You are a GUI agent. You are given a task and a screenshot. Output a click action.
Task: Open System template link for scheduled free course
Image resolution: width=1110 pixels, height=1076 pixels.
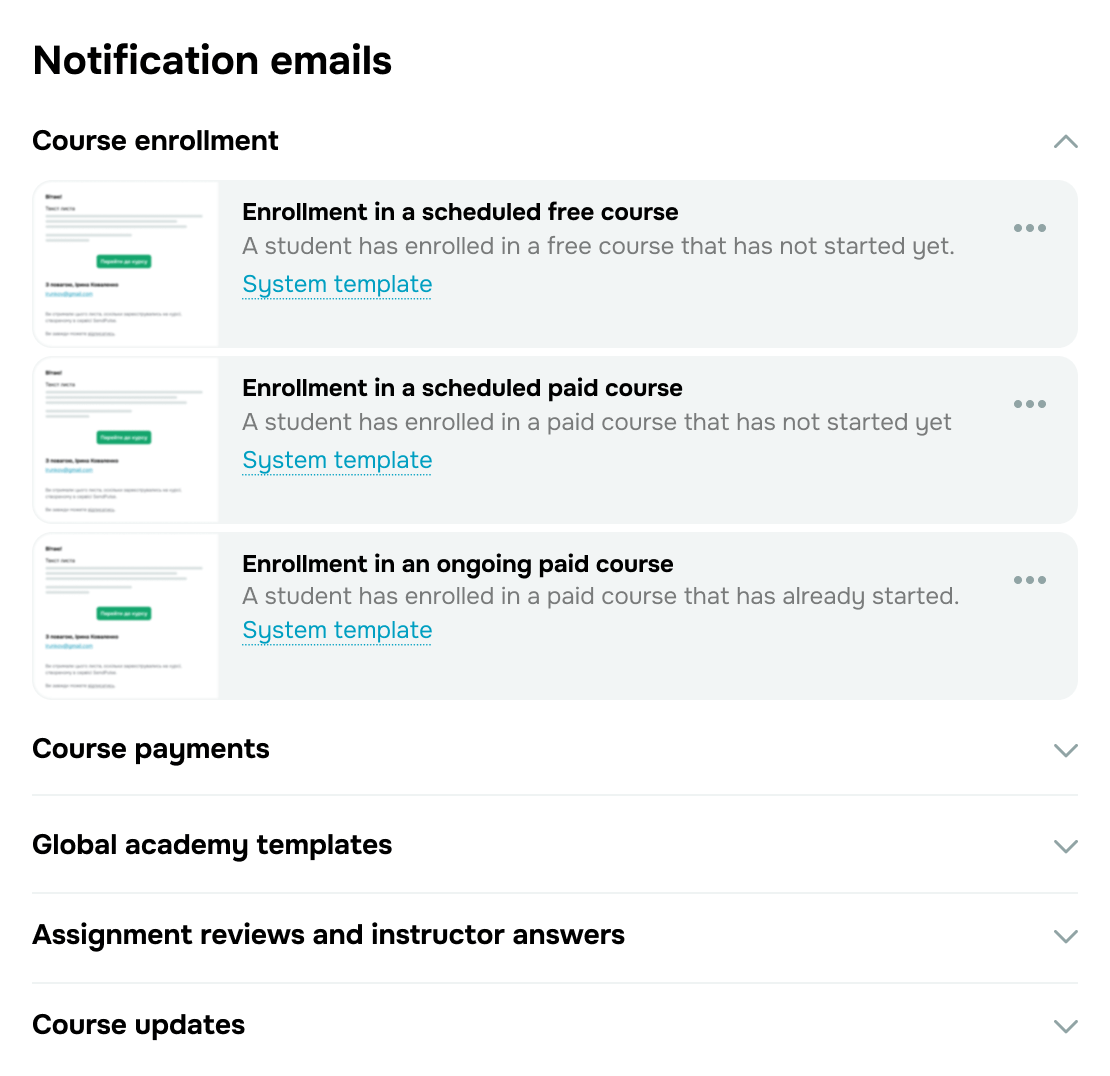[x=337, y=285]
